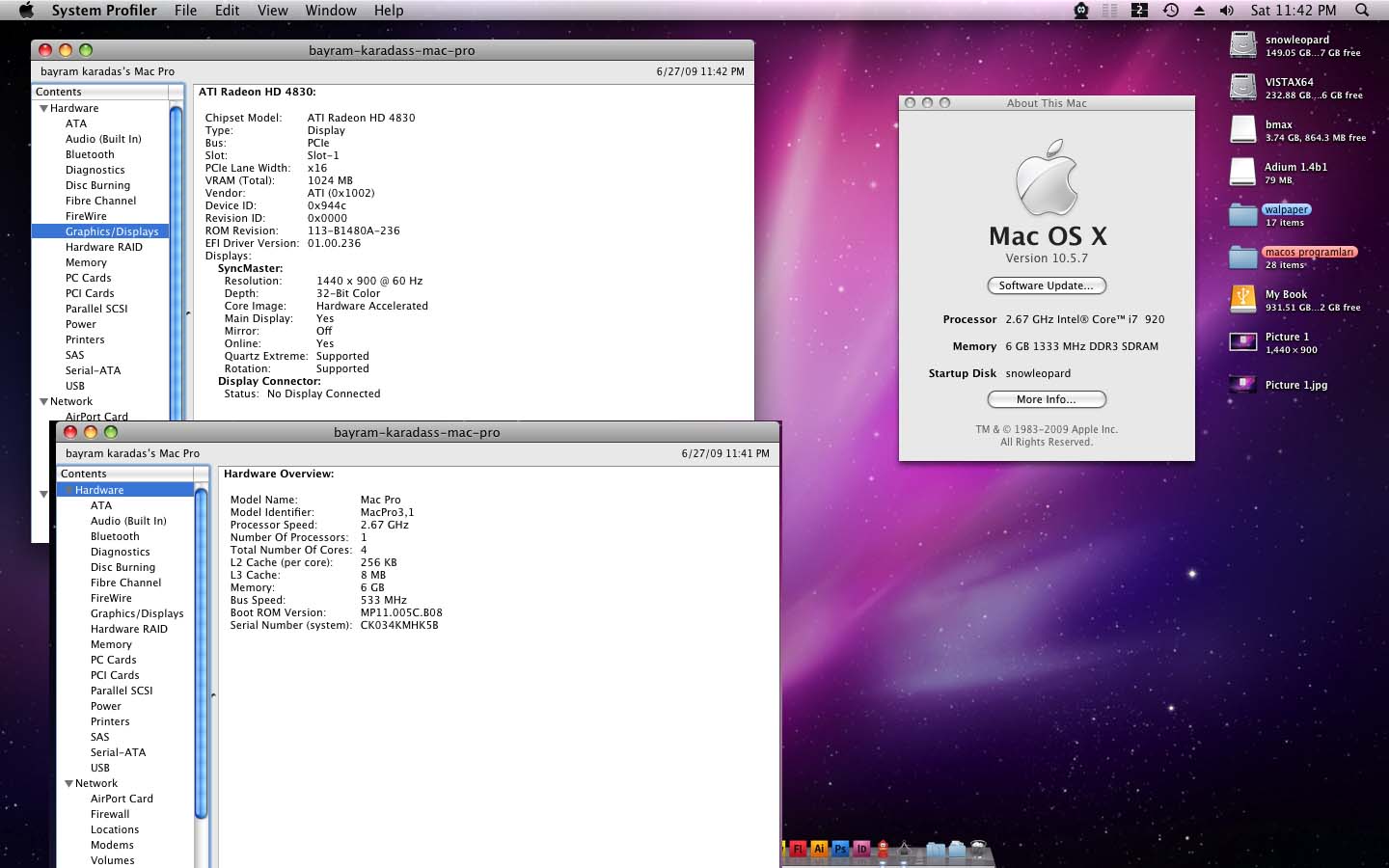Select the Picture 1 thumbnail on desktop

[1243, 341]
